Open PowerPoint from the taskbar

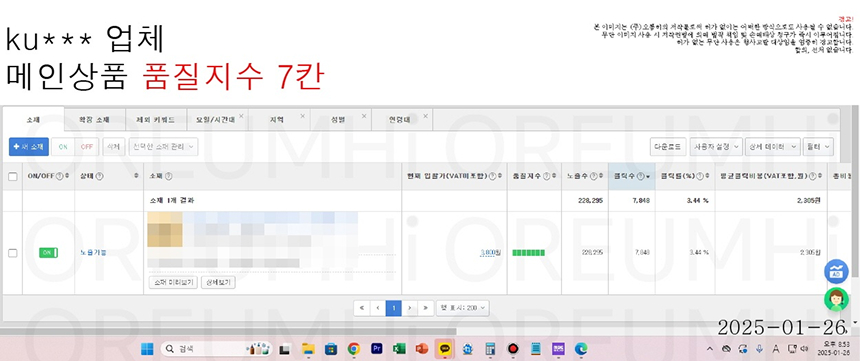pyautogui.click(x=422, y=348)
